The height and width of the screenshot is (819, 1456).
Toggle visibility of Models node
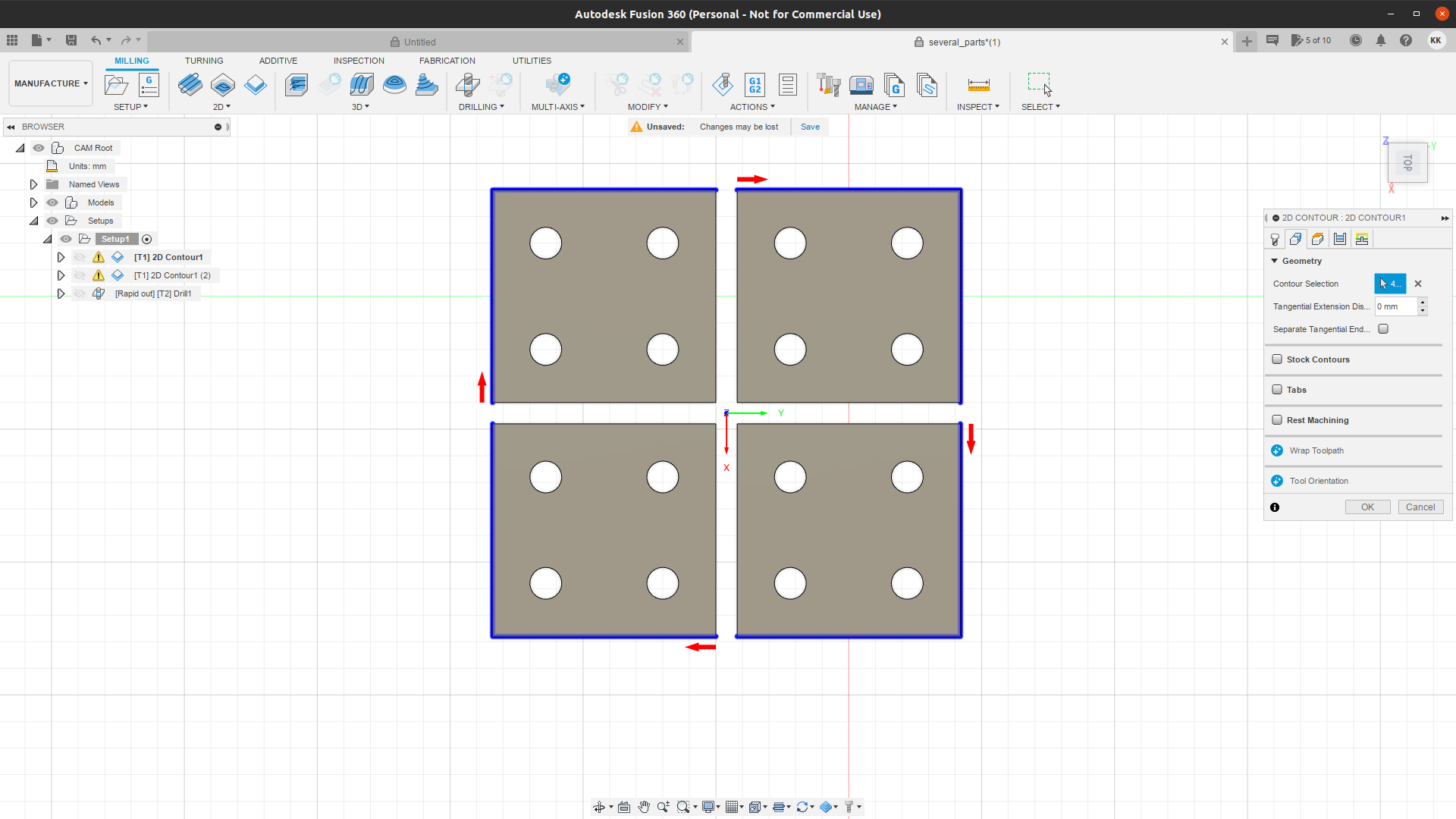pos(52,202)
